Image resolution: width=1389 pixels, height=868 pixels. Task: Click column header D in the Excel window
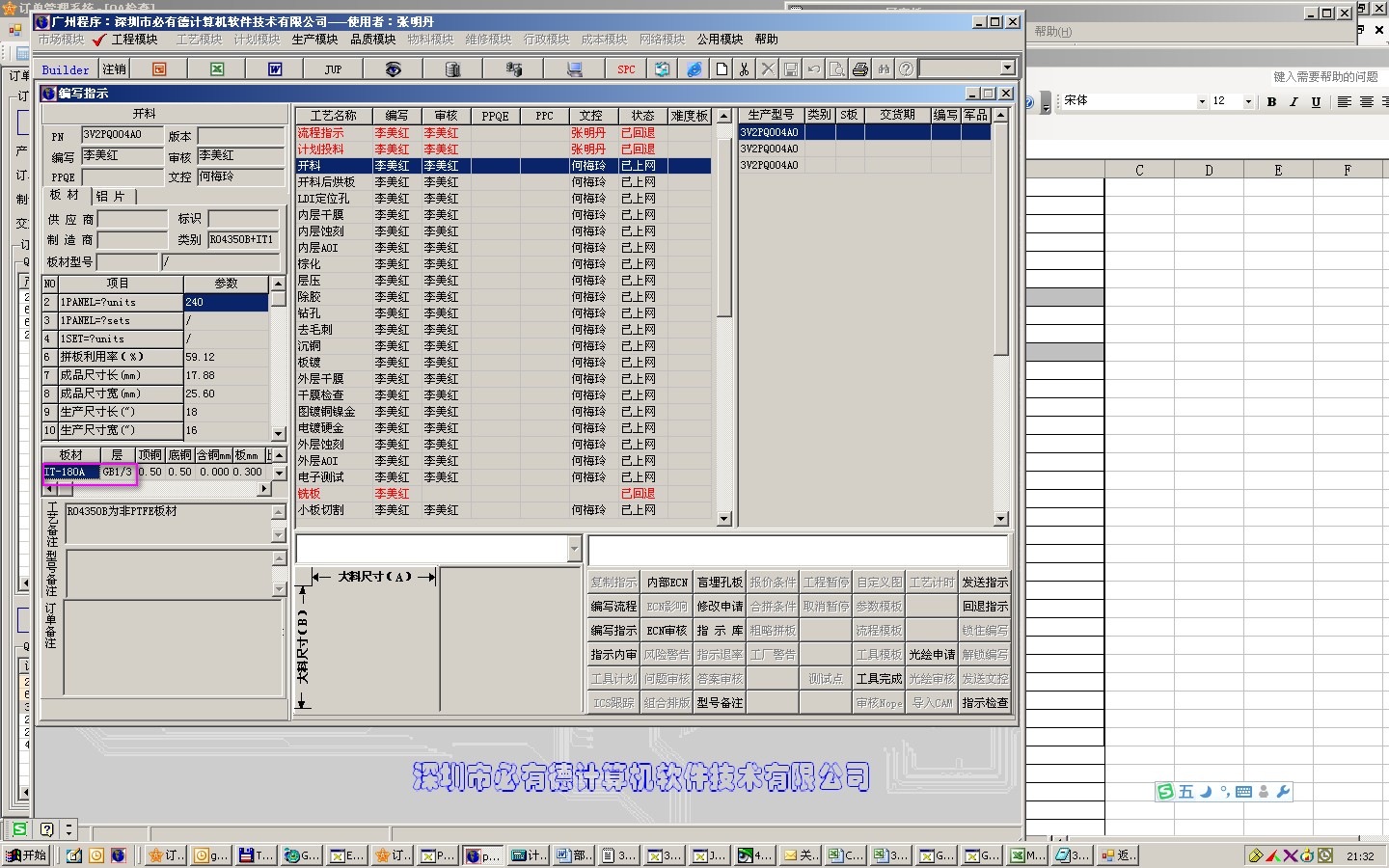(x=1209, y=170)
